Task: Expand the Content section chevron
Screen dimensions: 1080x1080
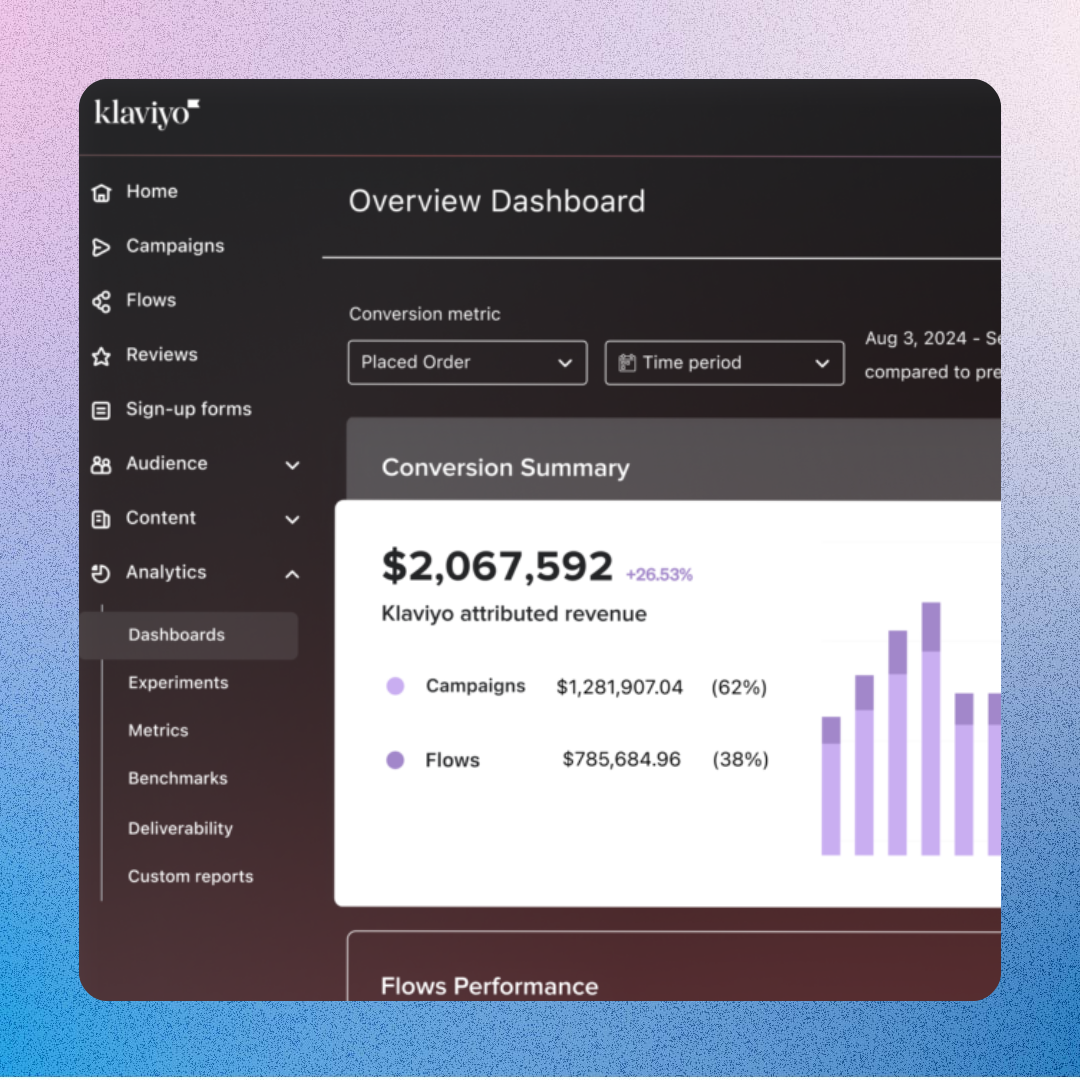Action: [292, 519]
